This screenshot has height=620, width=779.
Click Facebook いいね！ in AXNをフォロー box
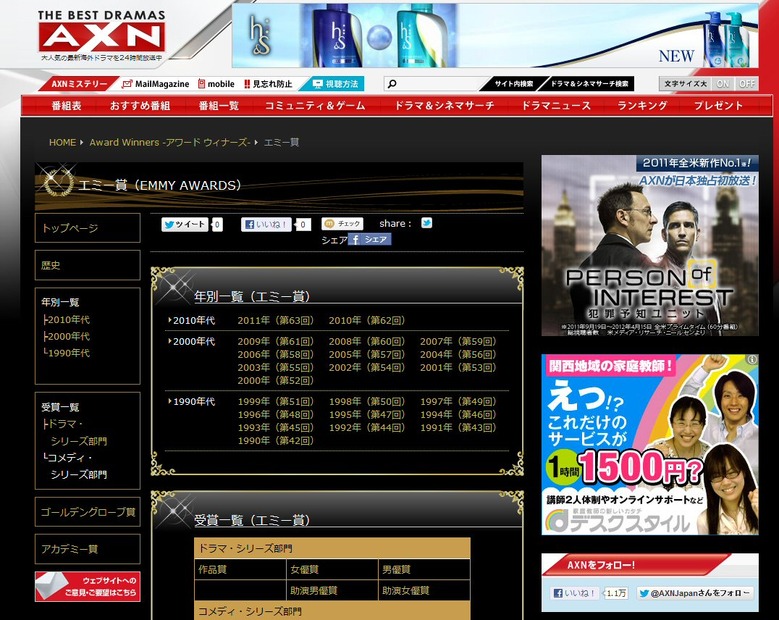tap(575, 593)
